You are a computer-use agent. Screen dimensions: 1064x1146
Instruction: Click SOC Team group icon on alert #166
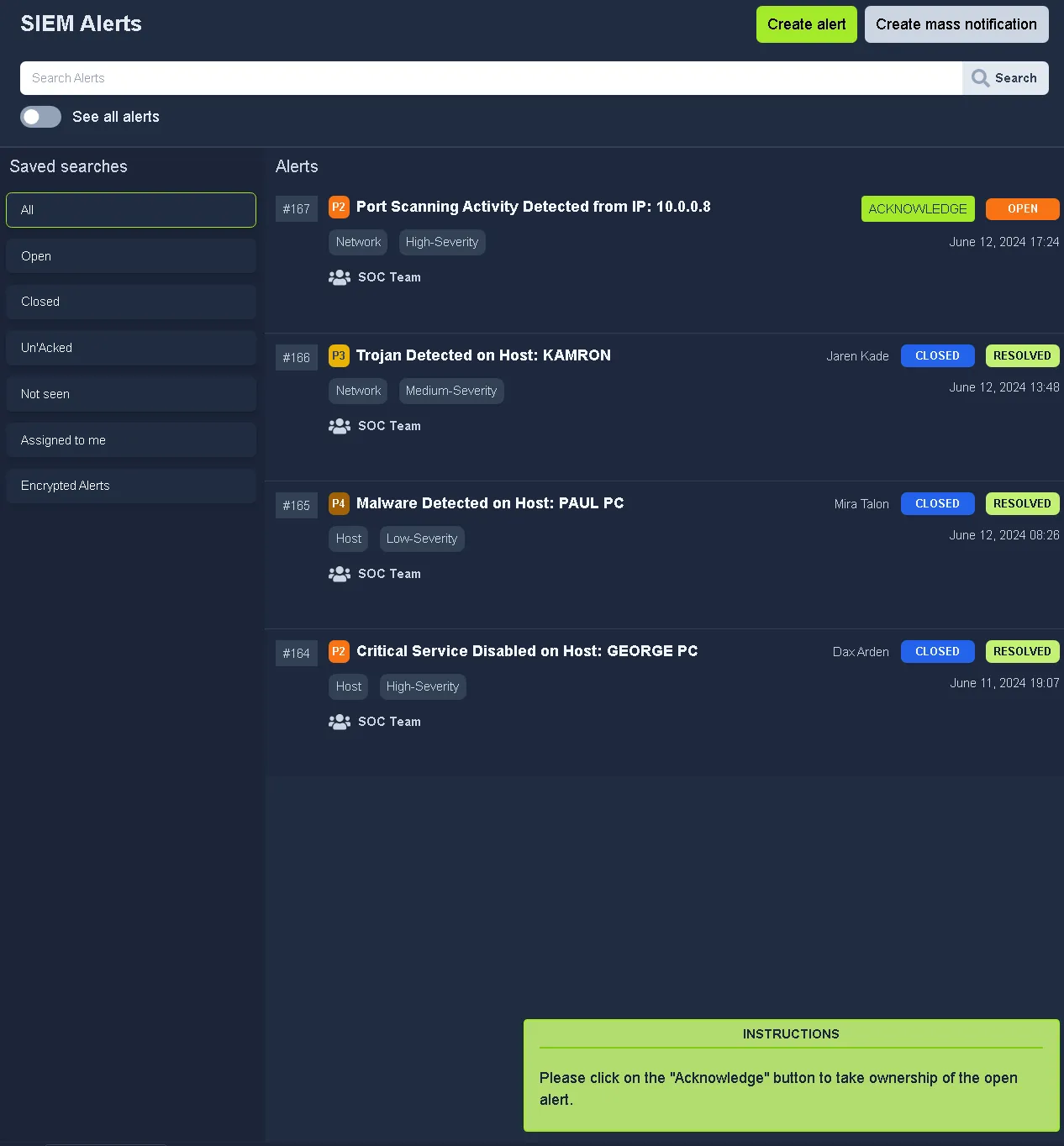(340, 426)
